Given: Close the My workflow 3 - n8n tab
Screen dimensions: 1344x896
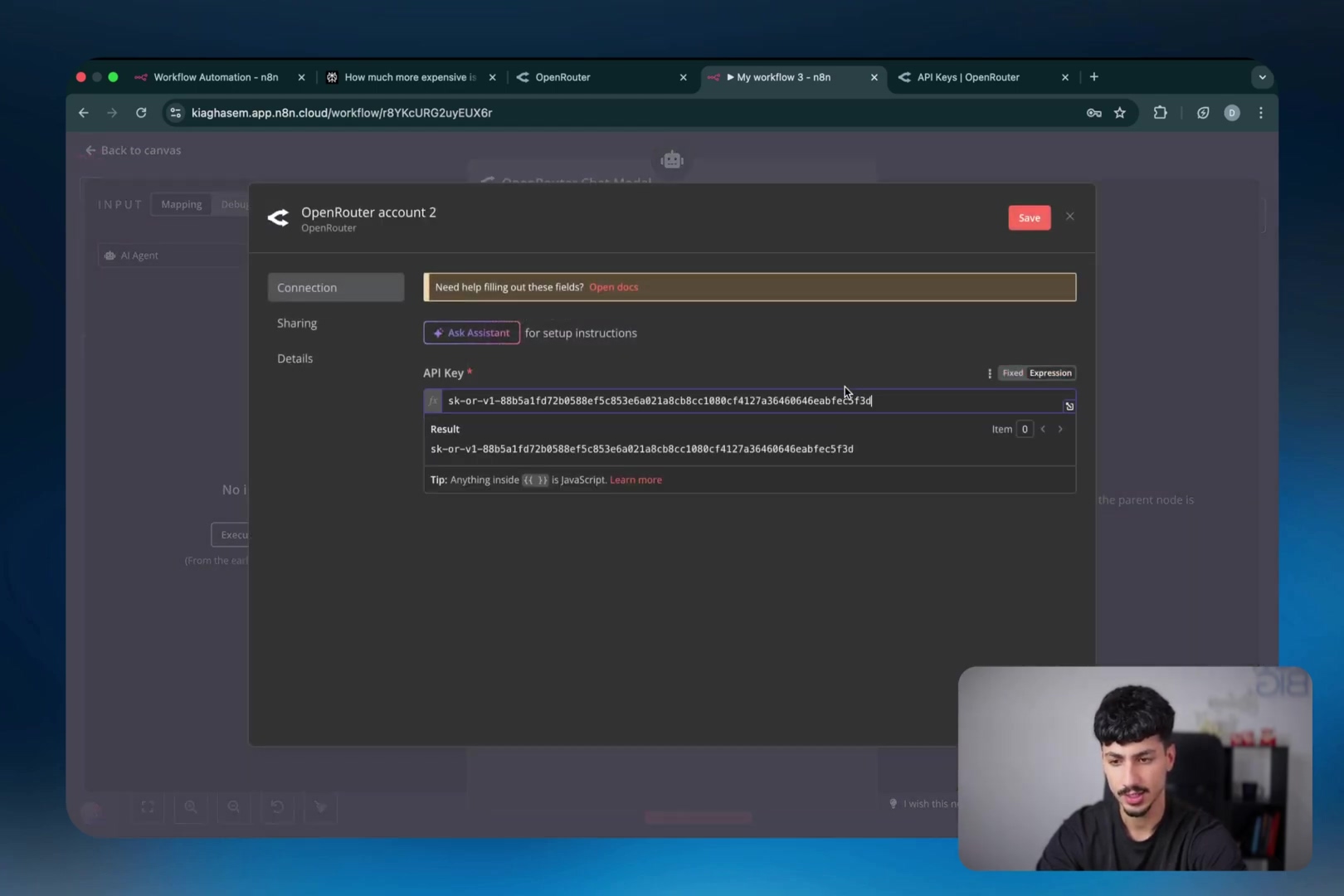Looking at the screenshot, I should [x=874, y=77].
